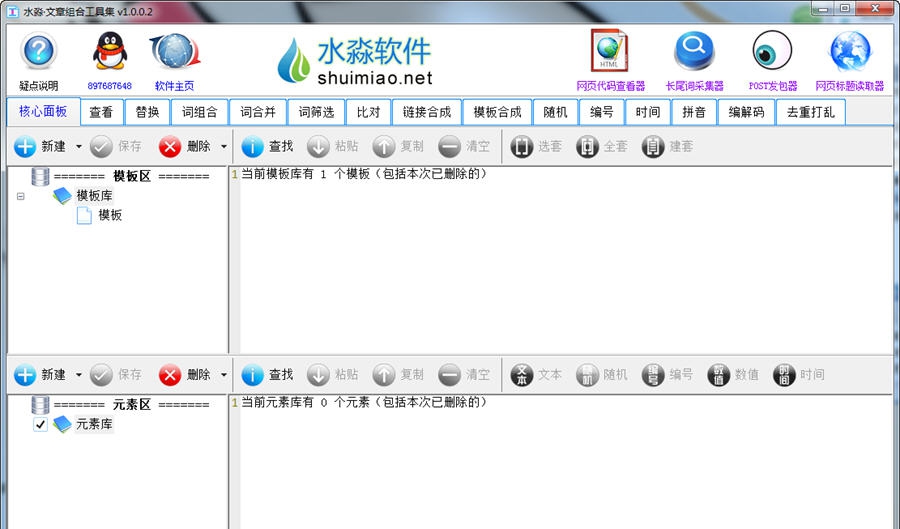The height and width of the screenshot is (529, 900).
Task: Insert 数值 element type
Action: (732, 375)
